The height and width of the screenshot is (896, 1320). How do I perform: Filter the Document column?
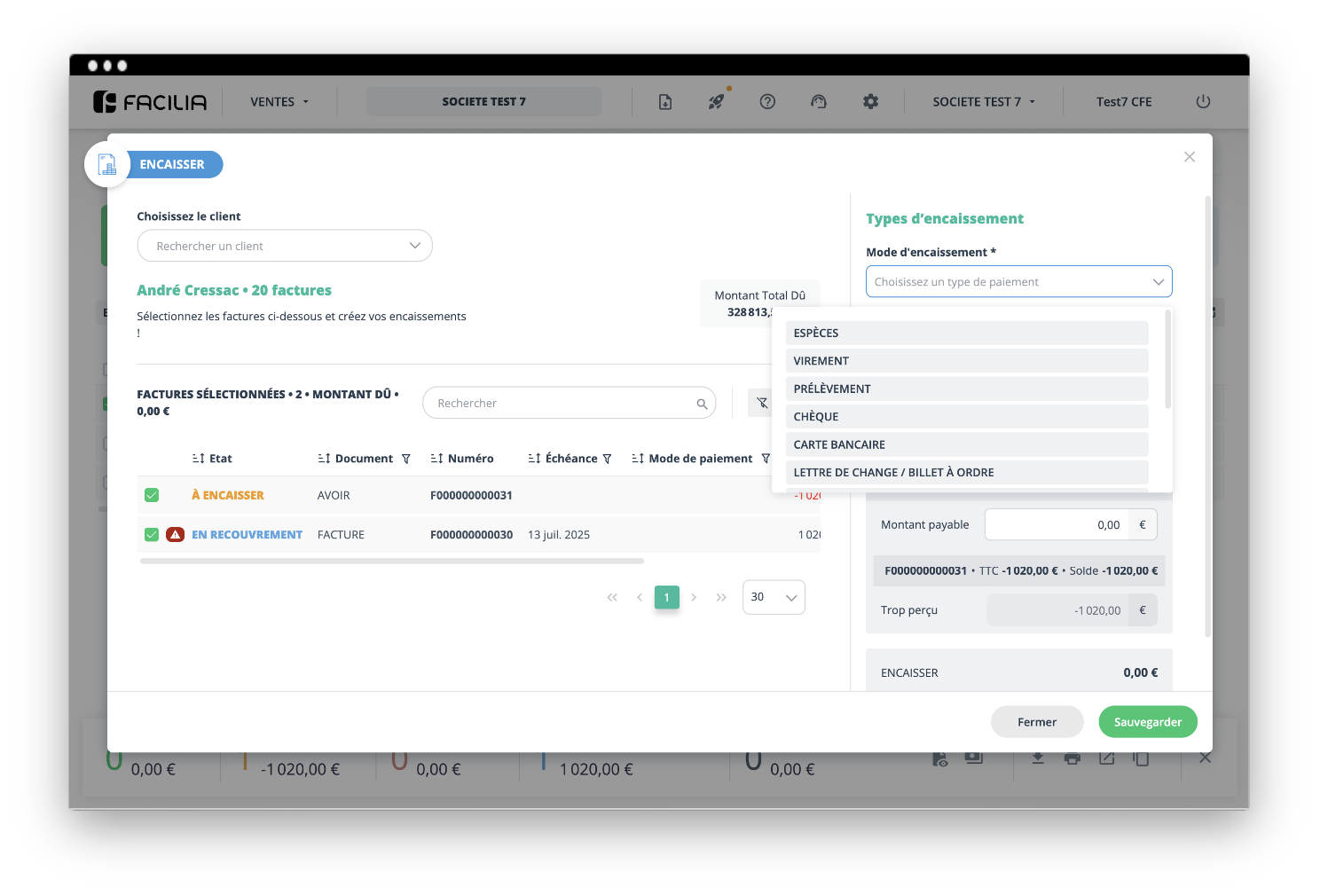click(406, 459)
